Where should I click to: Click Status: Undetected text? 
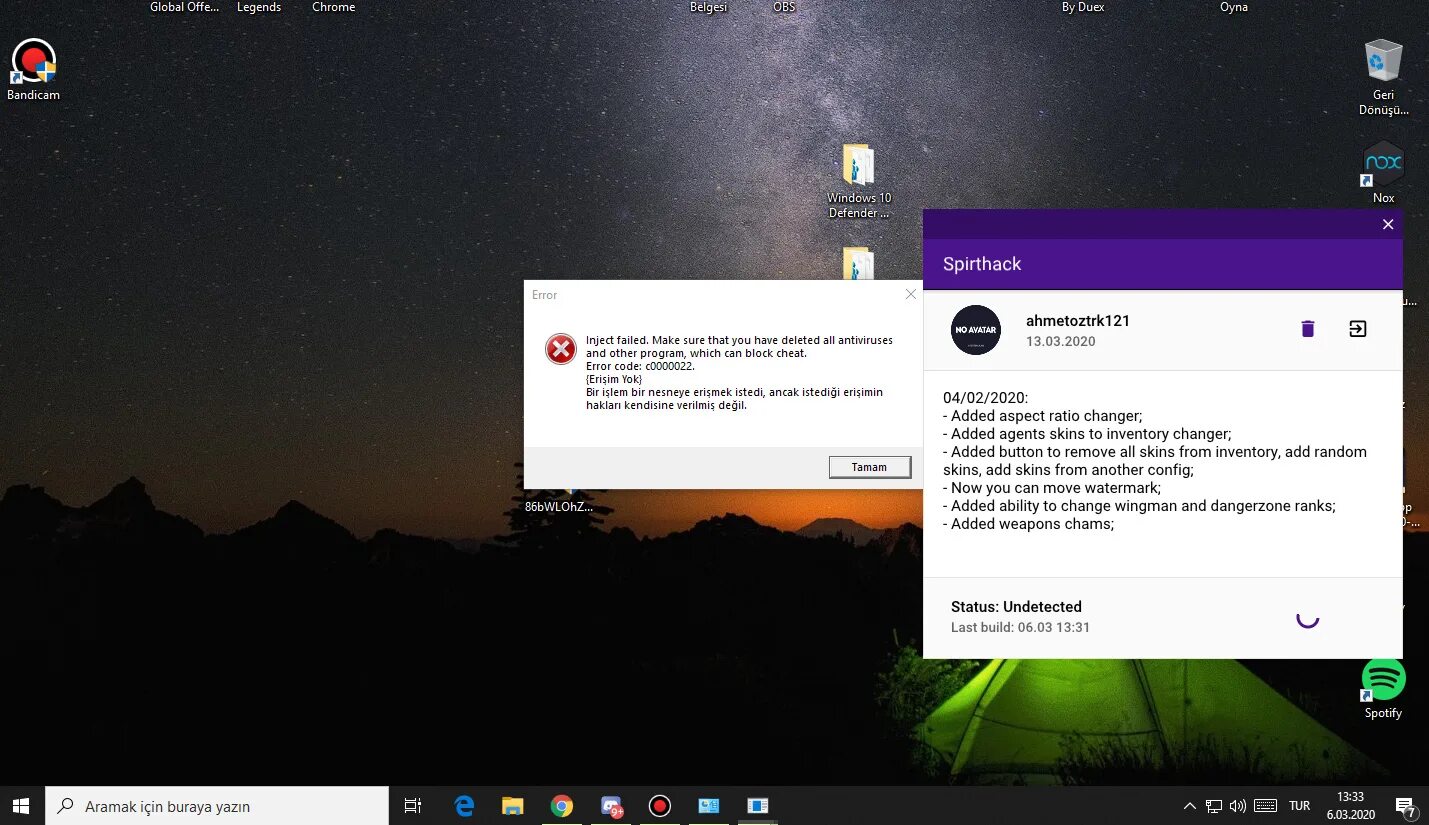click(1016, 607)
